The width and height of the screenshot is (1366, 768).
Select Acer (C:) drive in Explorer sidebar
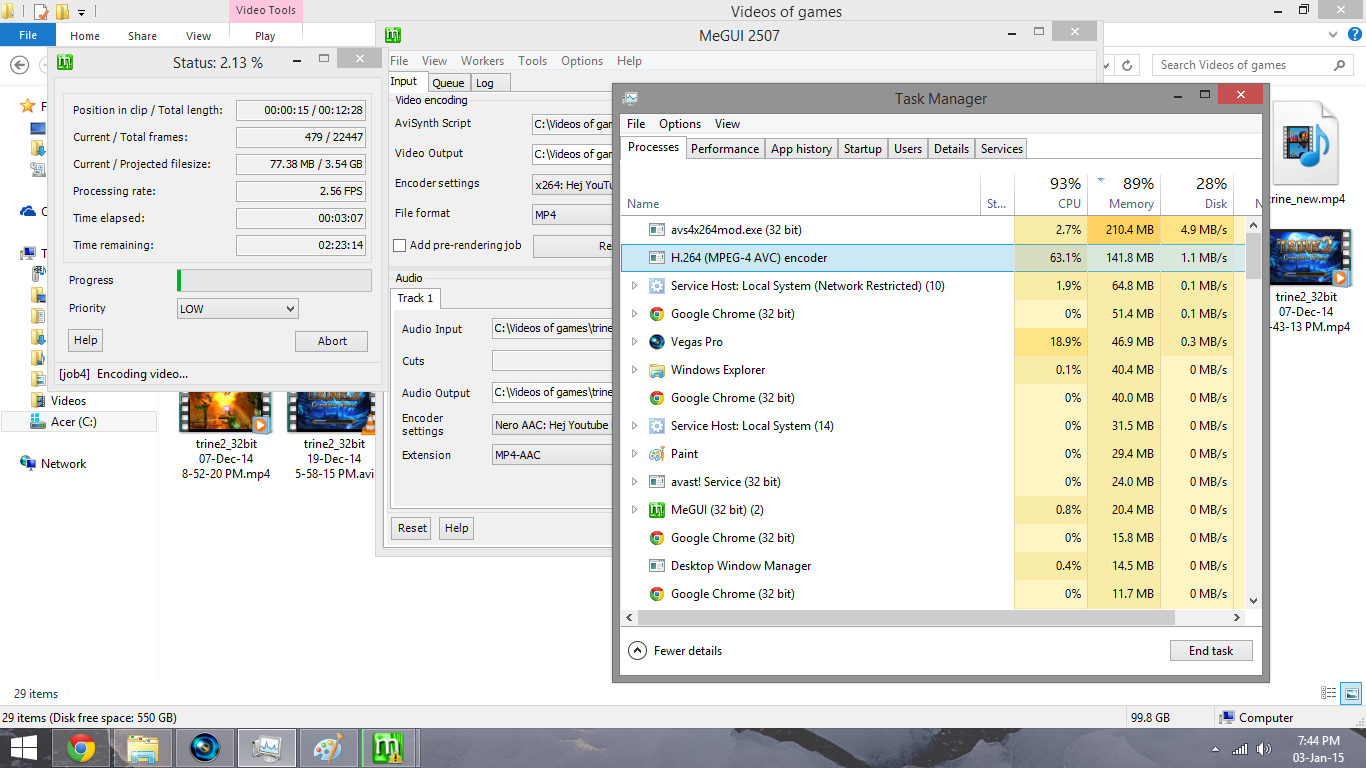79,422
